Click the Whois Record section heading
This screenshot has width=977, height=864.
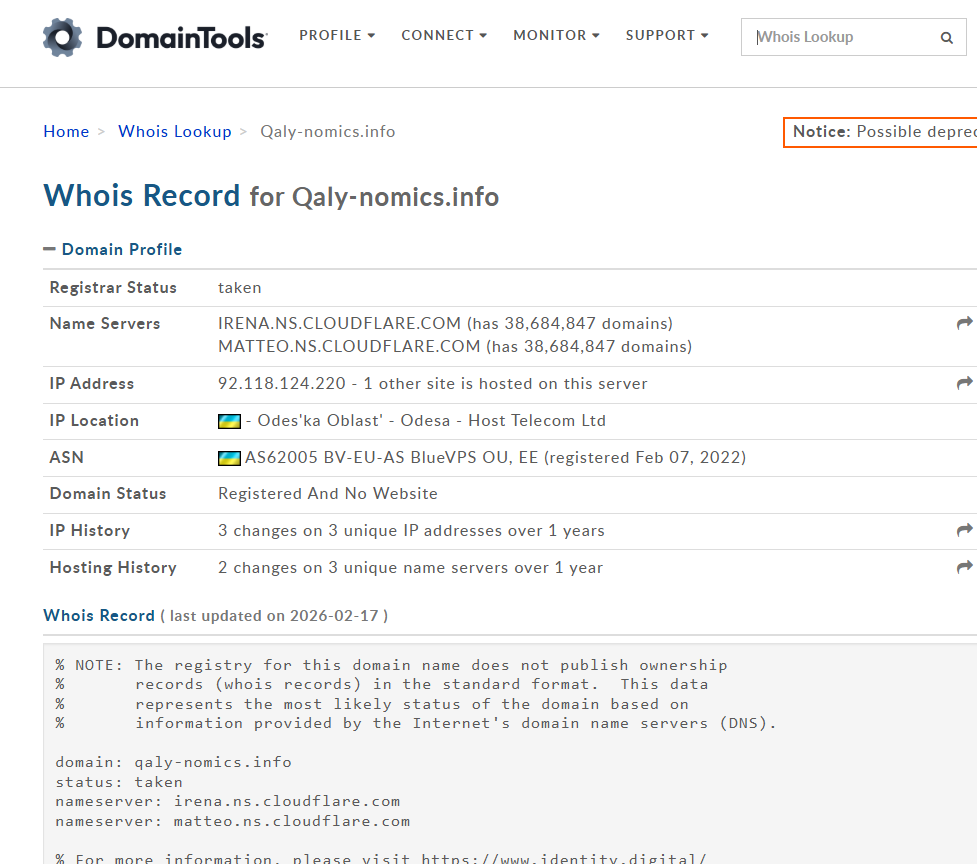click(x=99, y=615)
